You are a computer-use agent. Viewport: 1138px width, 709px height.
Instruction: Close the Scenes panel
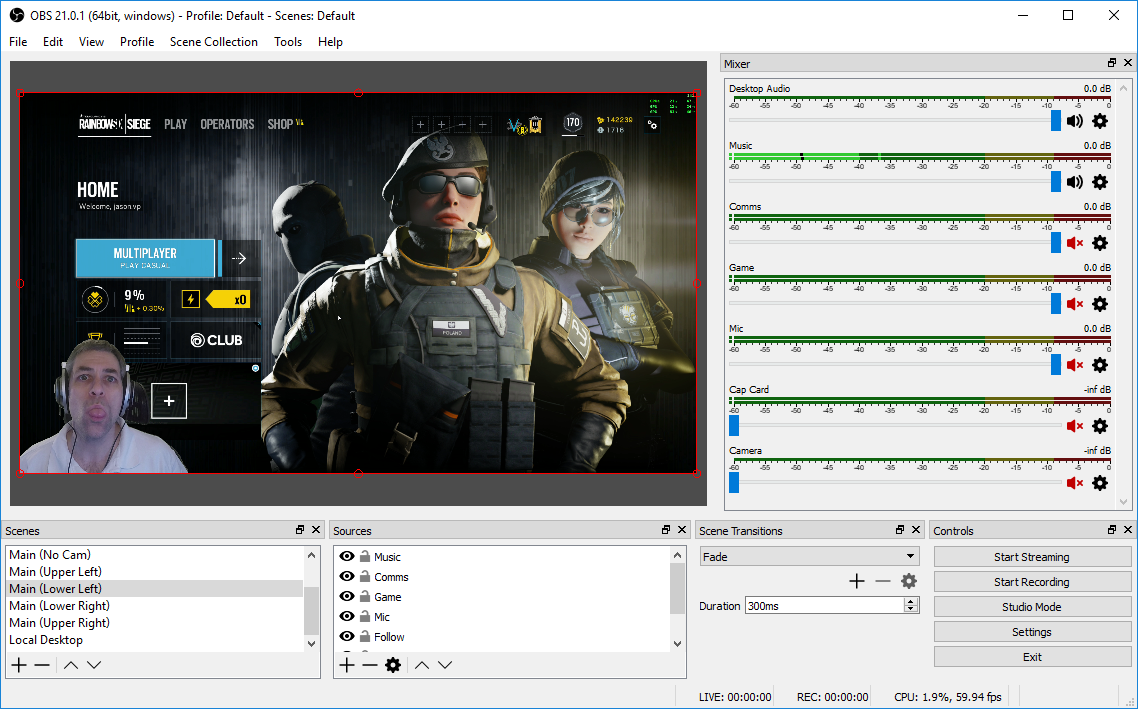point(316,530)
